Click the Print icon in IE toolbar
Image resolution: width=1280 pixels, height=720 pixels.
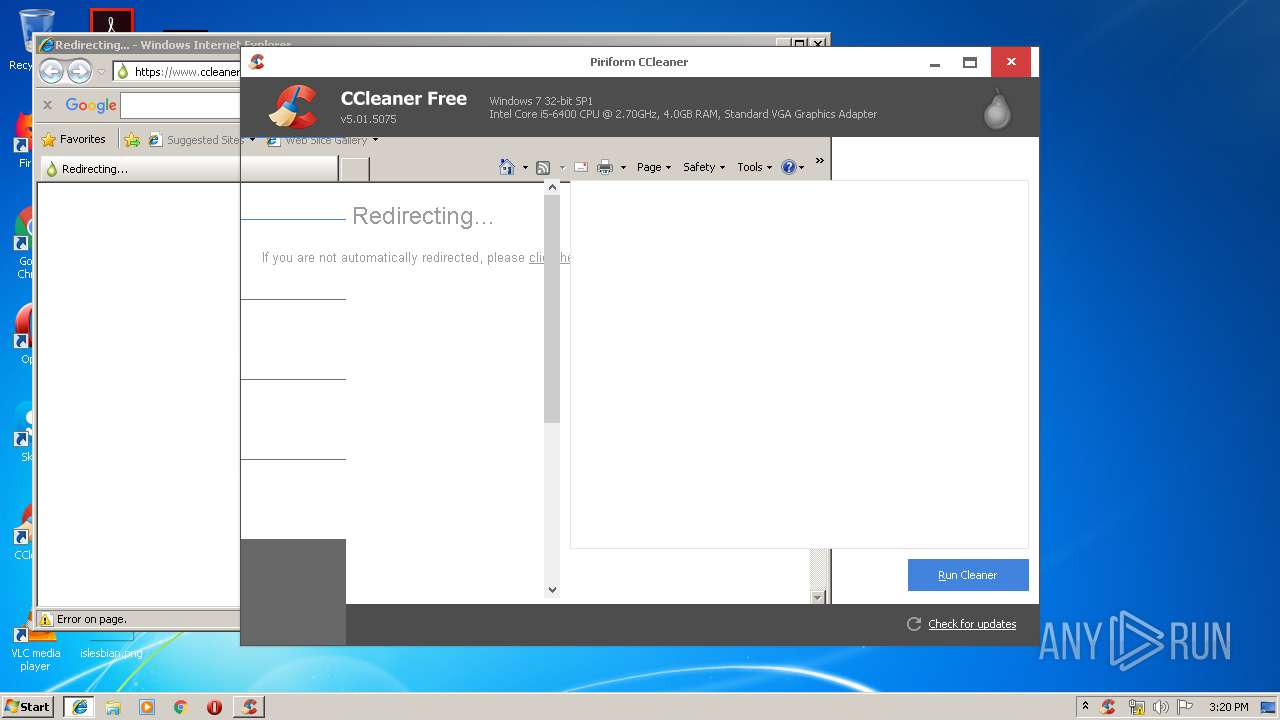[x=605, y=167]
